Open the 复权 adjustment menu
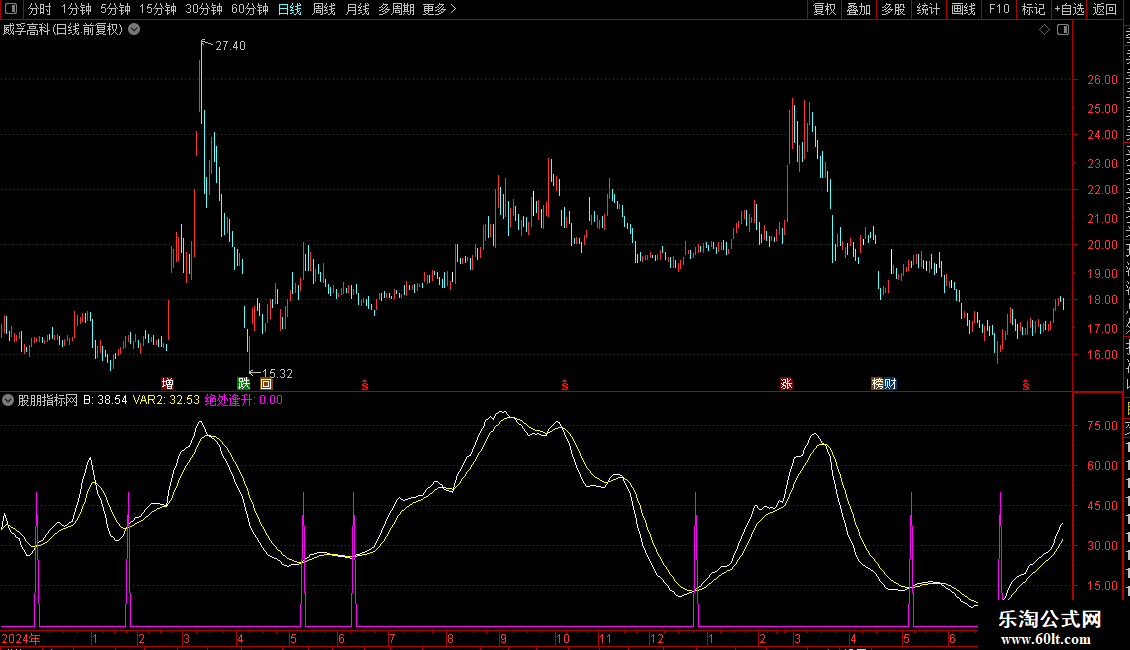Image resolution: width=1130 pixels, height=650 pixels. pyautogui.click(x=824, y=9)
